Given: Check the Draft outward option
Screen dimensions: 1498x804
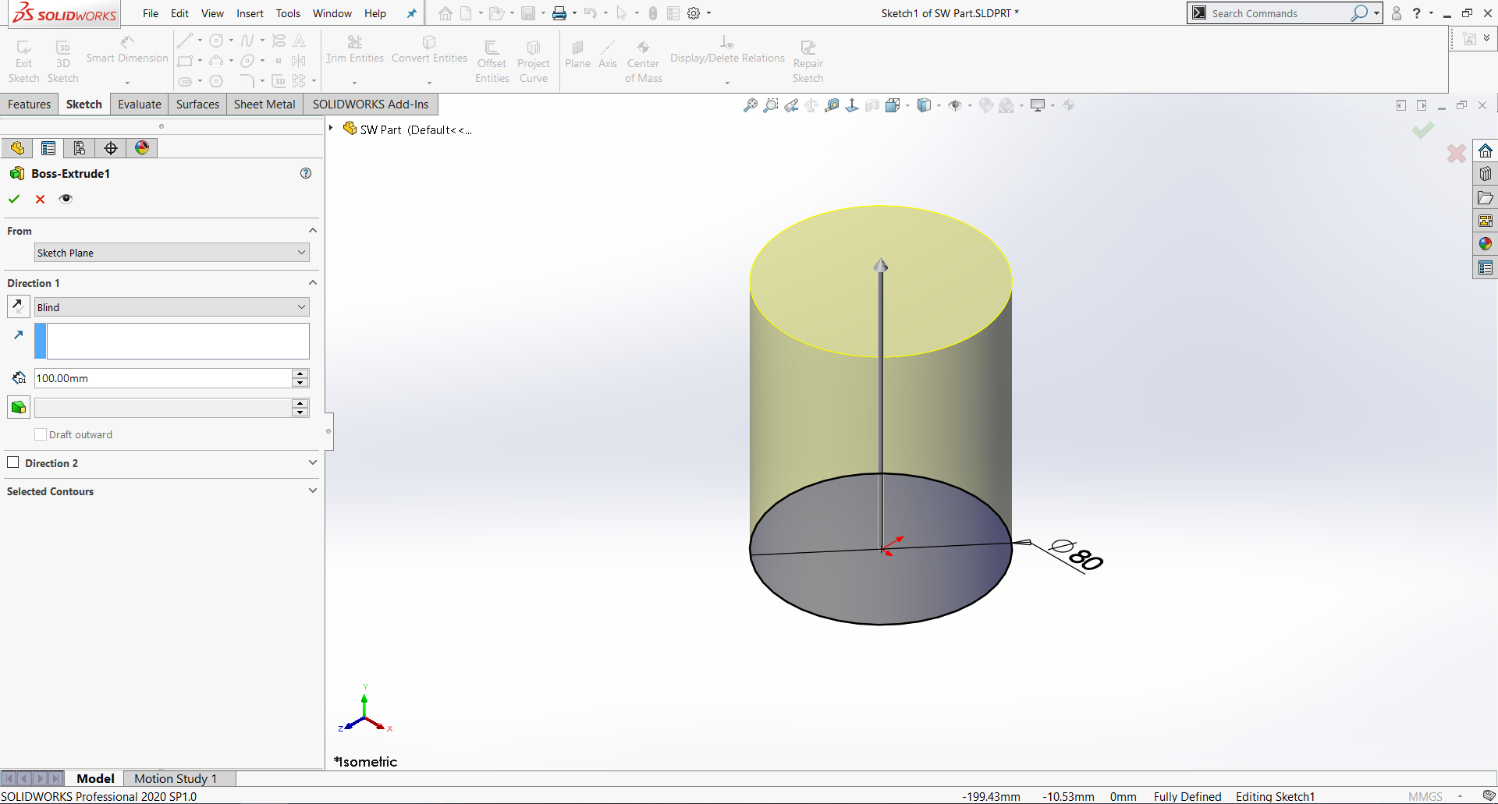Looking at the screenshot, I should 40,434.
